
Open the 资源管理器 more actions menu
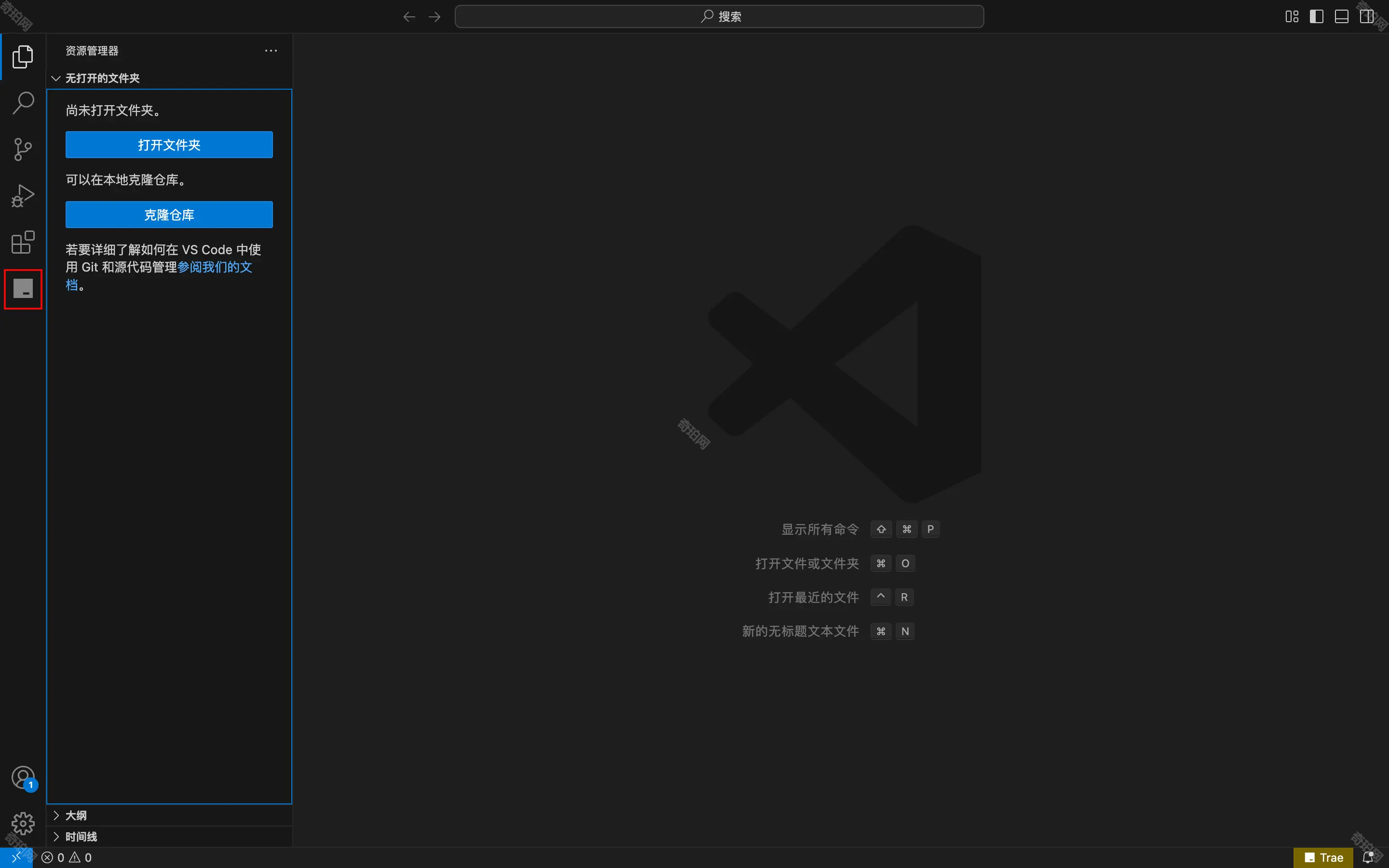click(x=271, y=51)
